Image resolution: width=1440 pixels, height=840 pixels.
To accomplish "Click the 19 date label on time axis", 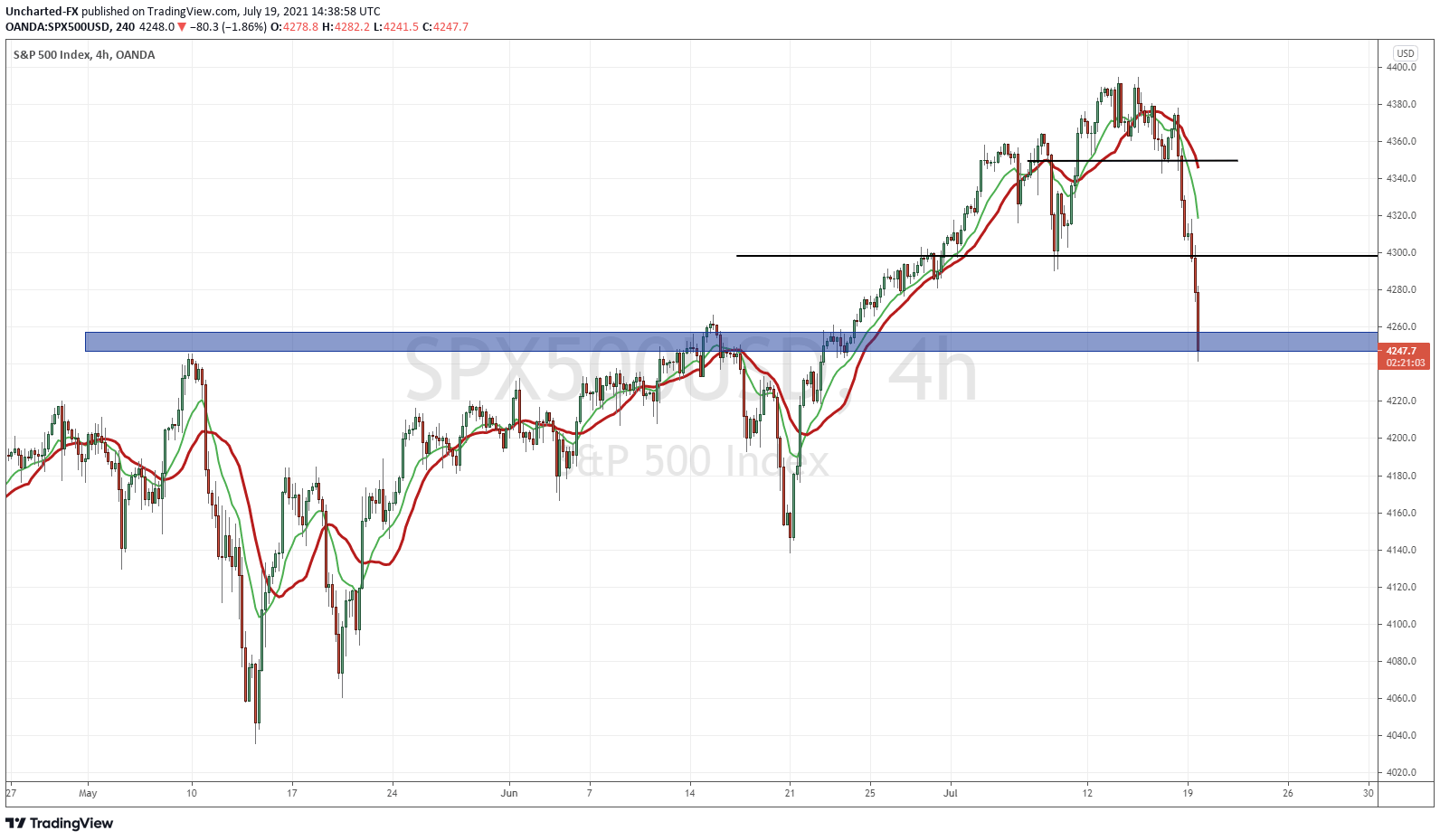I will tap(1189, 793).
